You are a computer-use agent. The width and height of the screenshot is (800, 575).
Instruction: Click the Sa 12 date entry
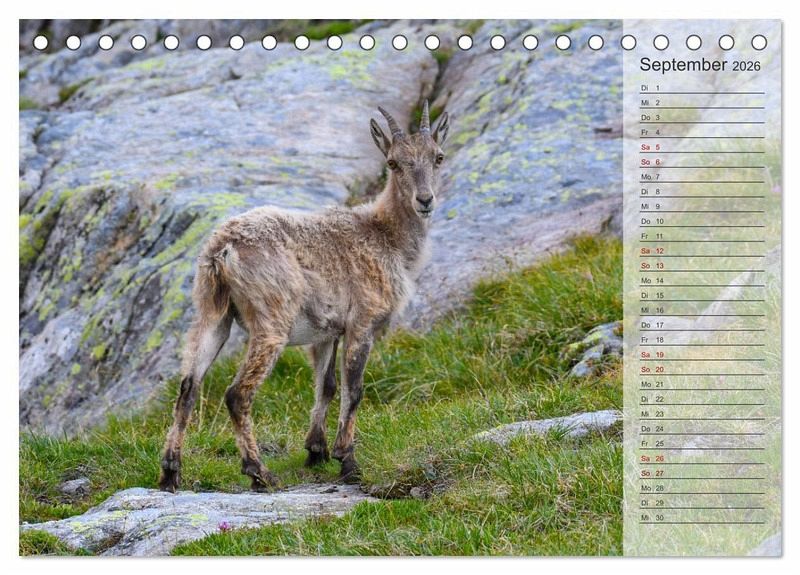pyautogui.click(x=700, y=251)
